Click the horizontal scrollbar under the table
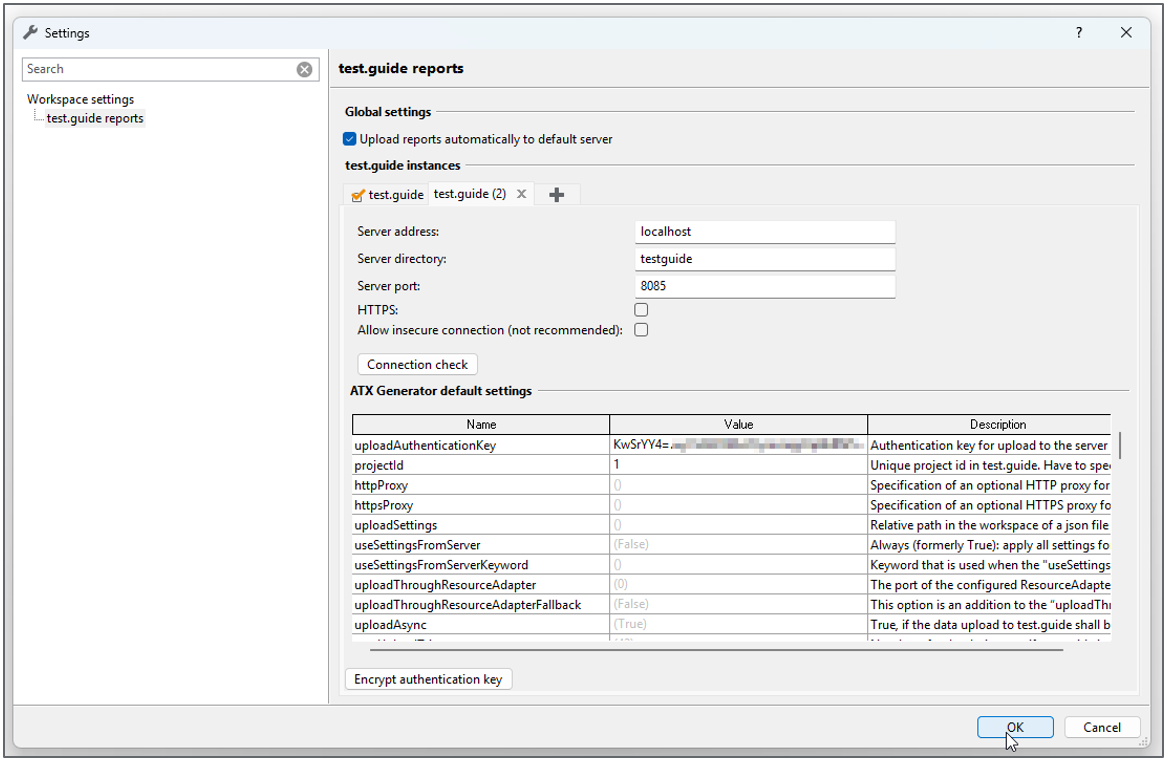This screenshot has width=1172, height=768. [716, 651]
